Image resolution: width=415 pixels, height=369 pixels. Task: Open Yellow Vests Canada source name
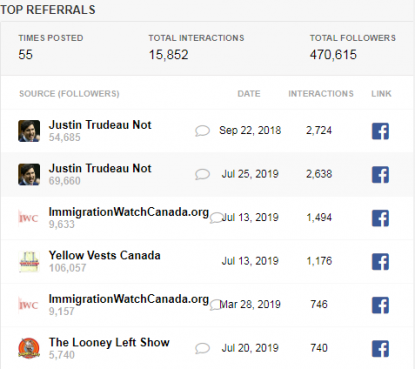point(105,255)
